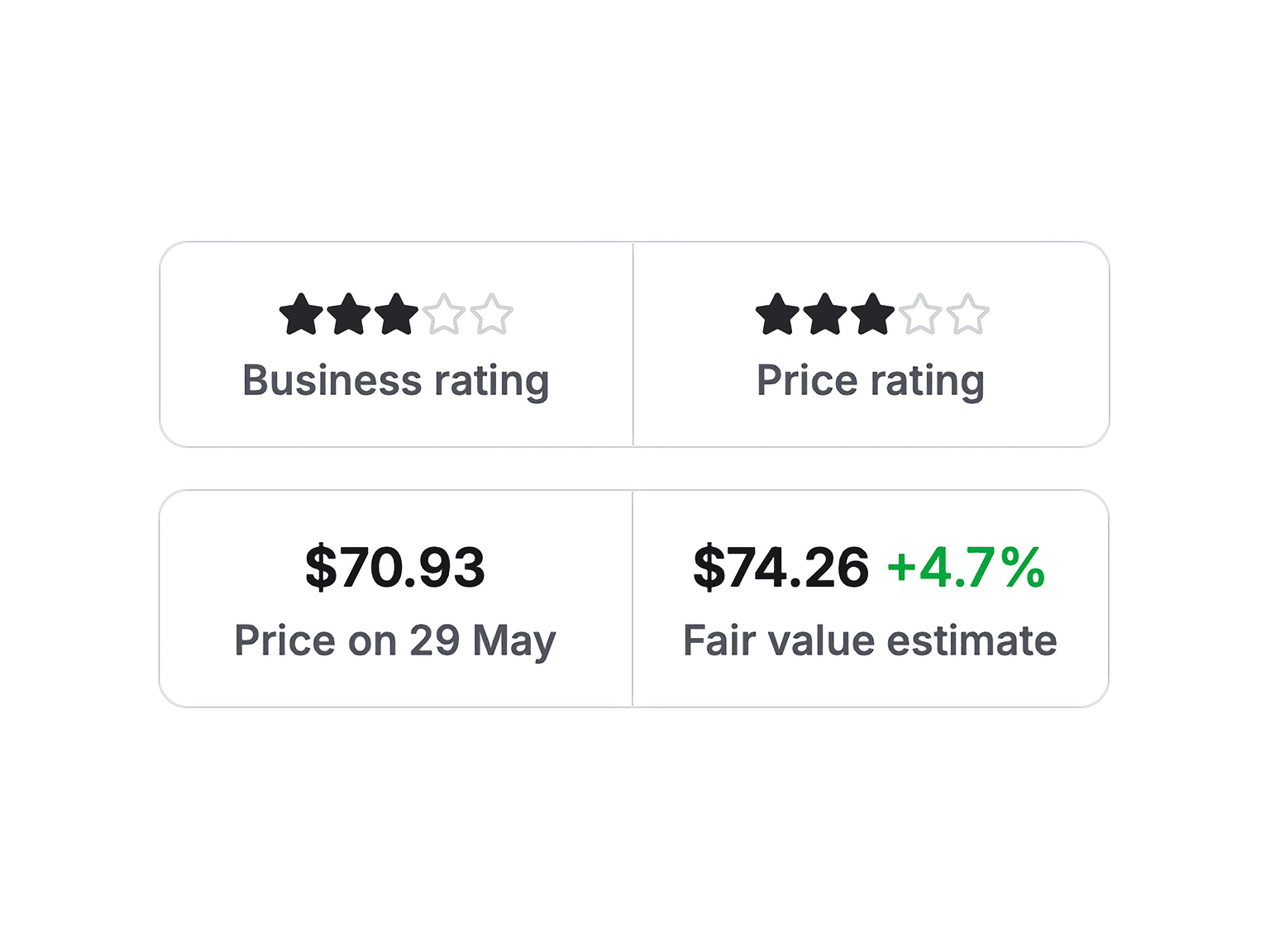Click the fourth empty star in Price rating

pyautogui.click(x=920, y=315)
